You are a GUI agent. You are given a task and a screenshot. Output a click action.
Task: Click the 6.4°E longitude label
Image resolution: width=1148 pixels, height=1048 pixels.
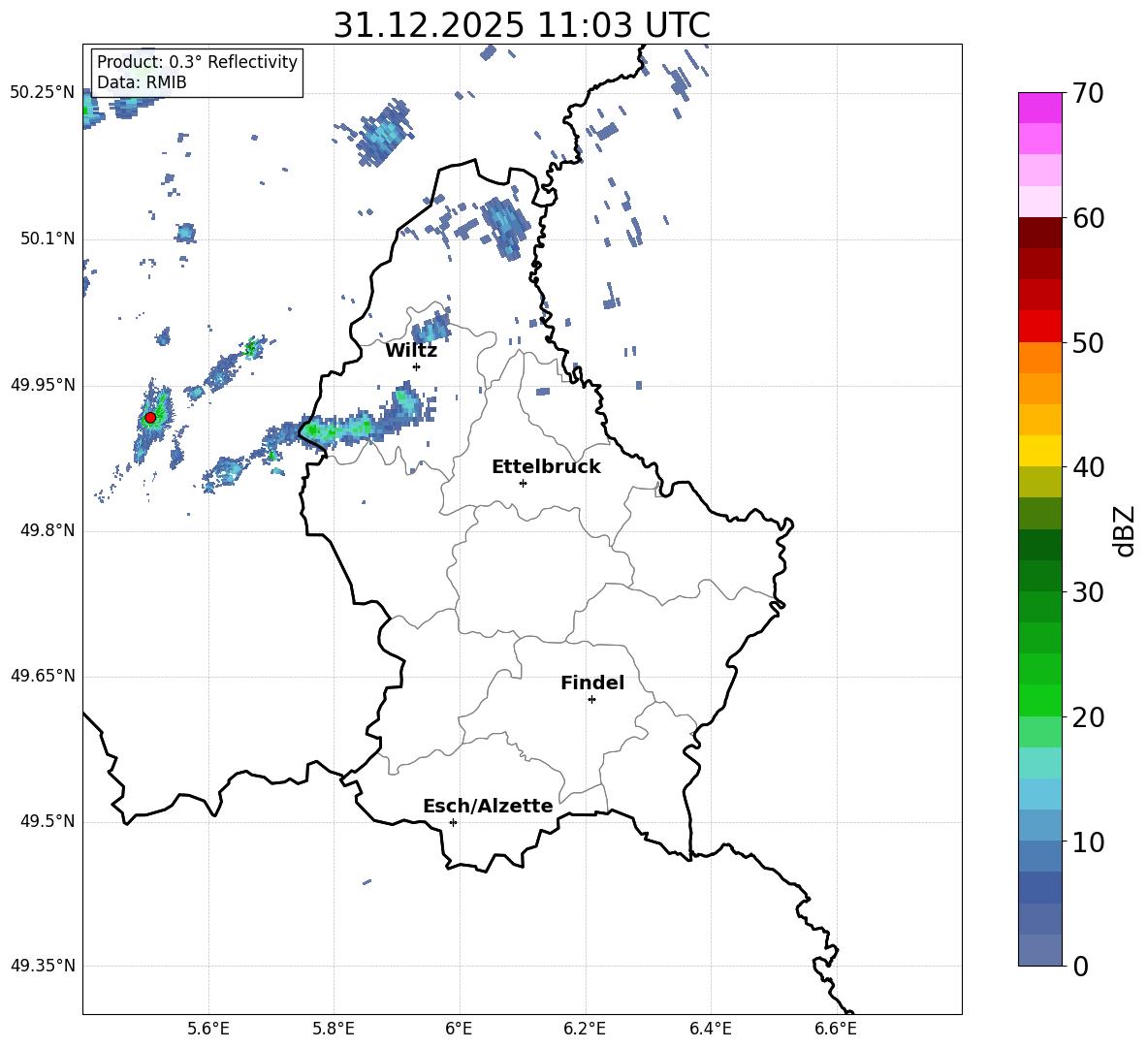pos(710,1029)
